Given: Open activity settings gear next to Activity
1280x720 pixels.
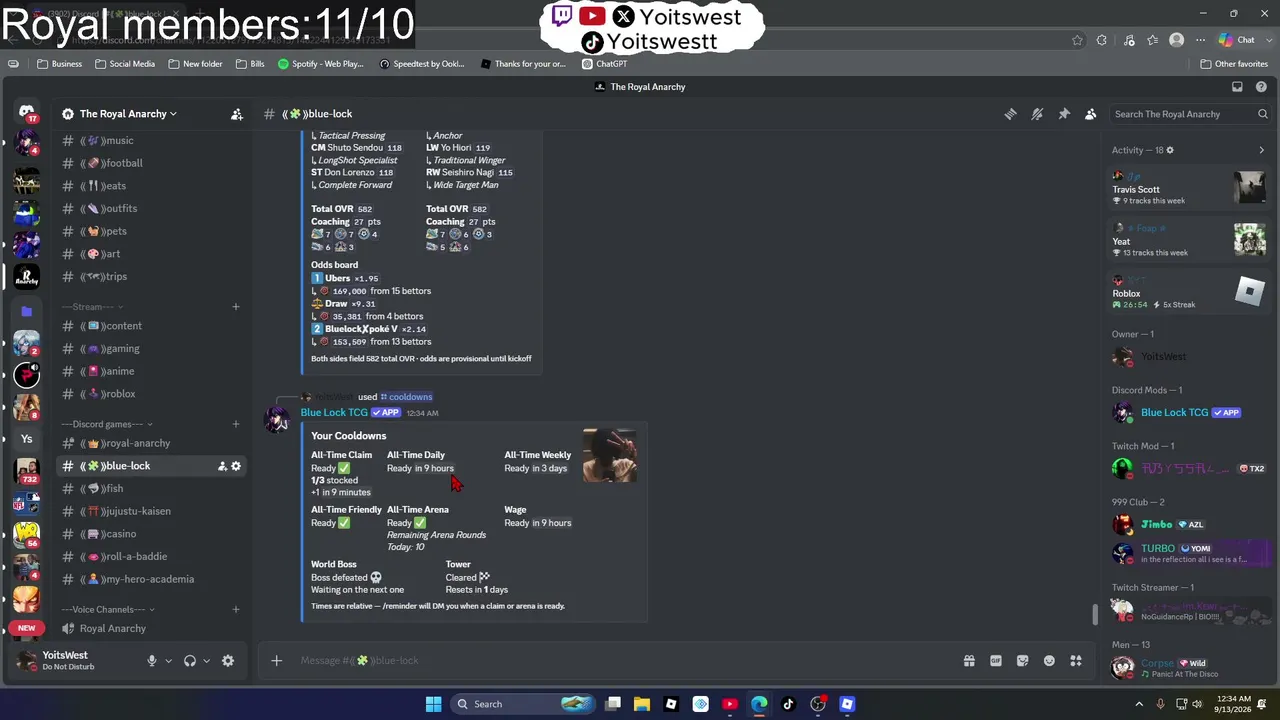Looking at the screenshot, I should [1170, 150].
